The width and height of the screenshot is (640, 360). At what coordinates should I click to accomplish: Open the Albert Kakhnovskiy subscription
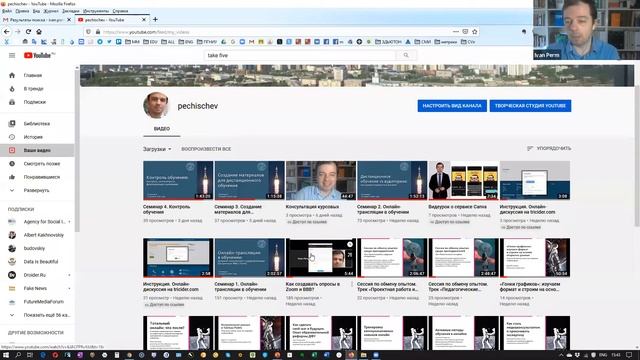point(37,235)
